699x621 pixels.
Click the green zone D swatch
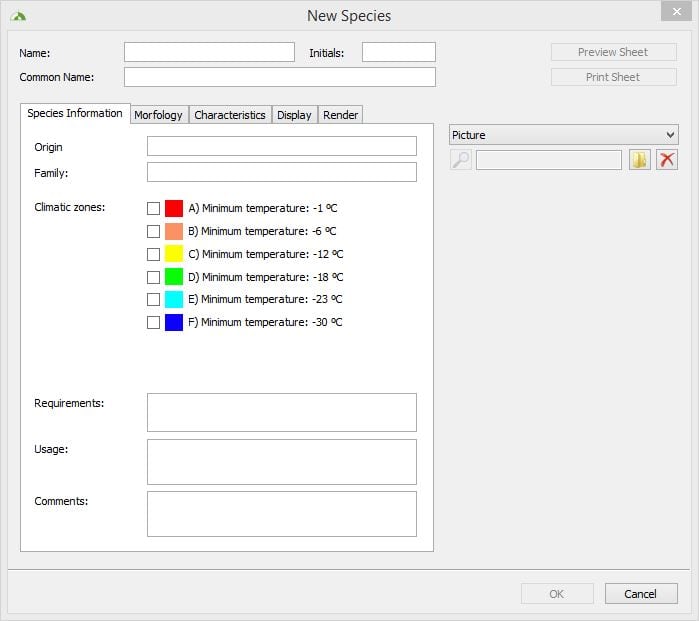click(174, 276)
